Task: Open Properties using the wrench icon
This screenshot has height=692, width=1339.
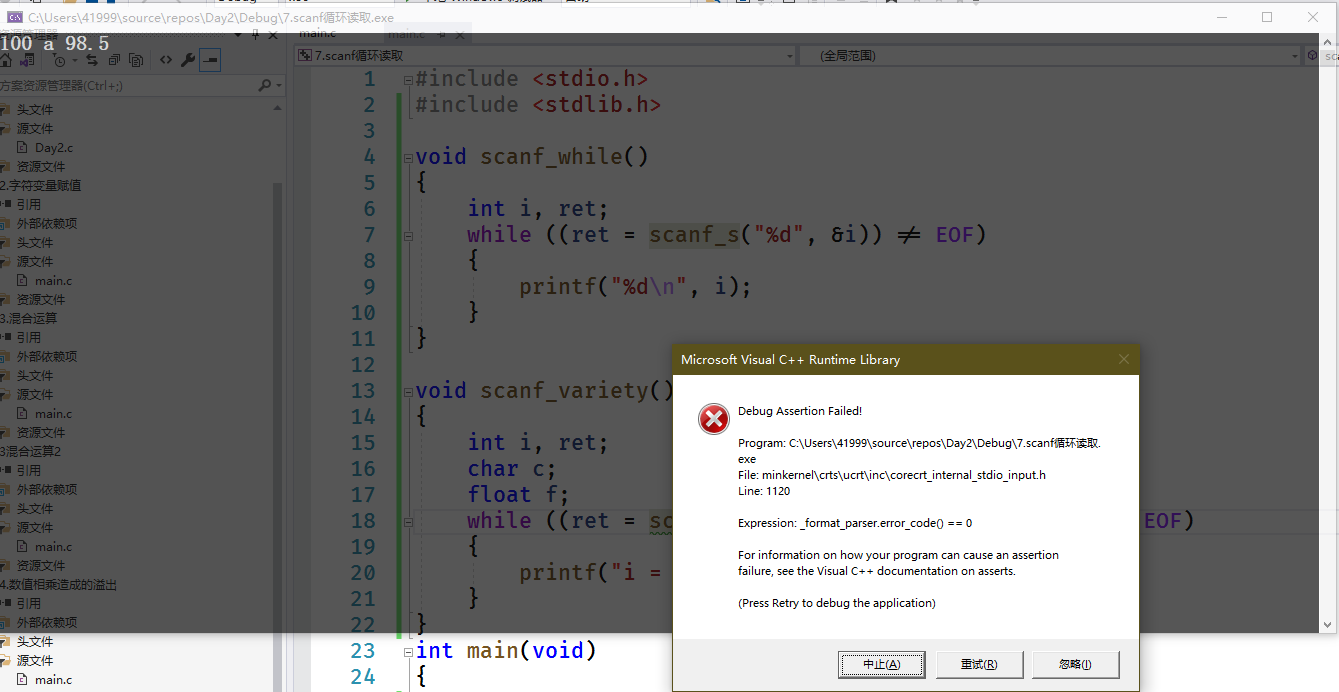Action: [187, 60]
